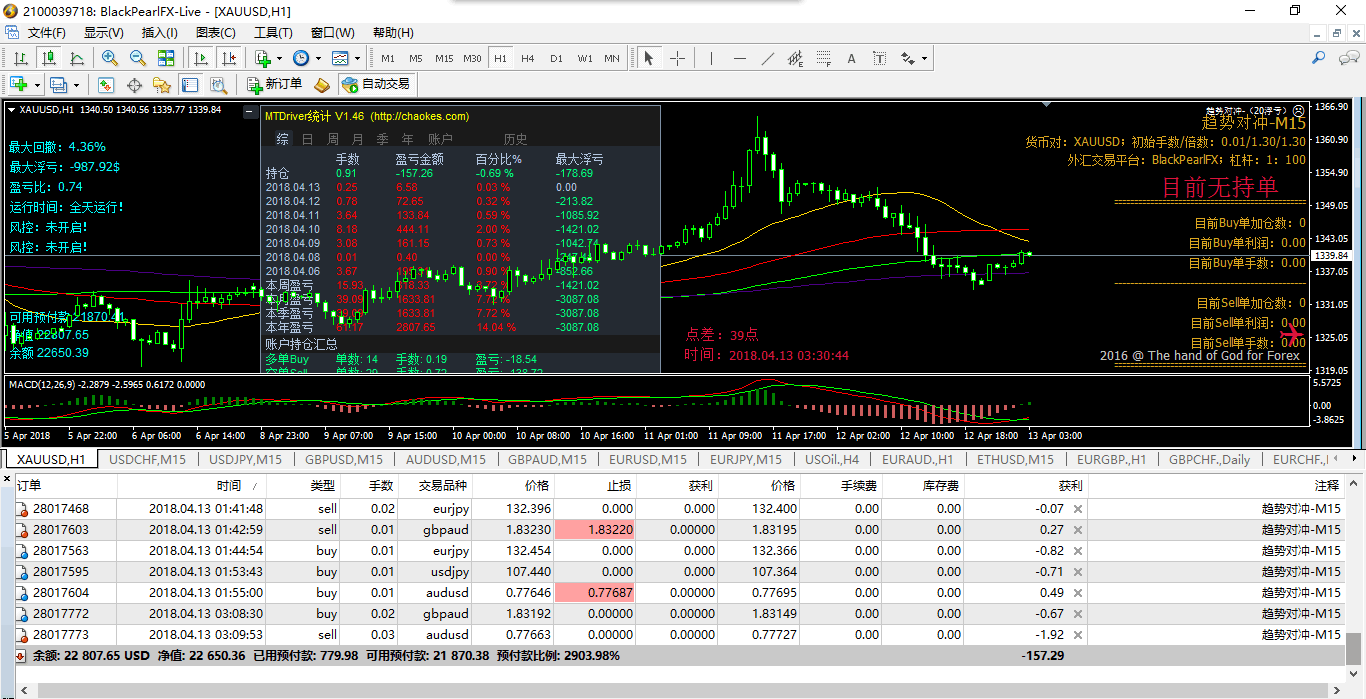Toggle the 自动交易 auto trading button

(x=376, y=84)
